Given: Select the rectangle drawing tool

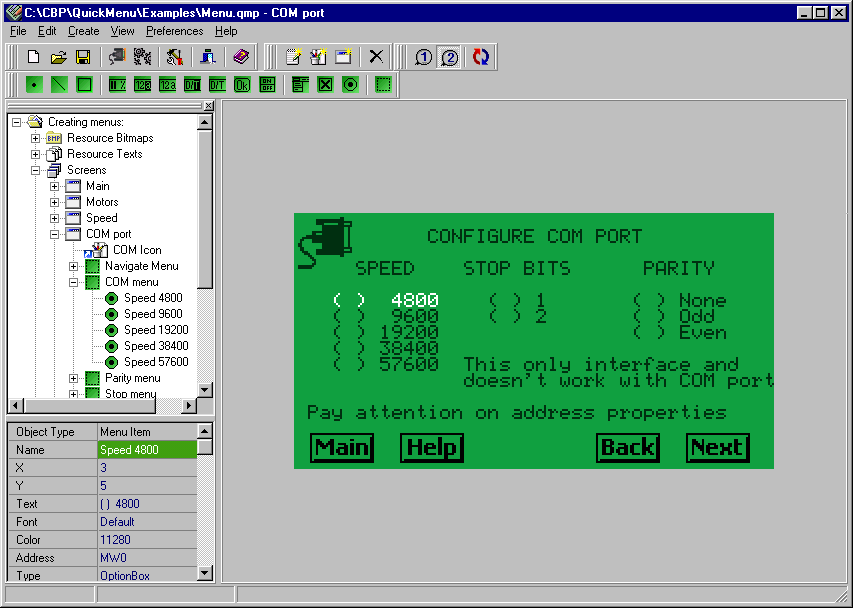Looking at the screenshot, I should pyautogui.click(x=84, y=85).
